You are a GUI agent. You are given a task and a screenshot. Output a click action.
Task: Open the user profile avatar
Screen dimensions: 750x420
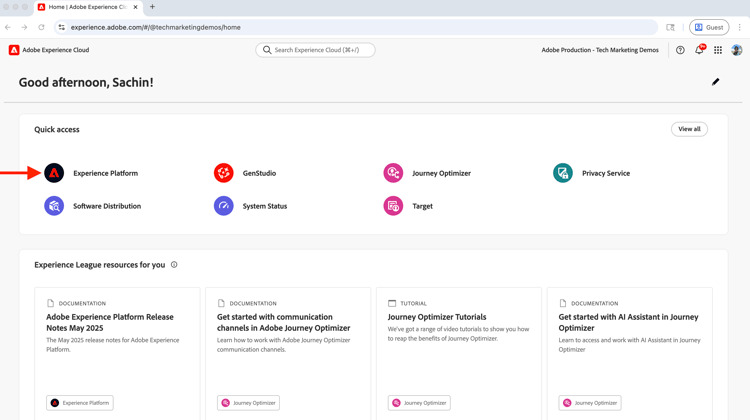click(x=737, y=50)
